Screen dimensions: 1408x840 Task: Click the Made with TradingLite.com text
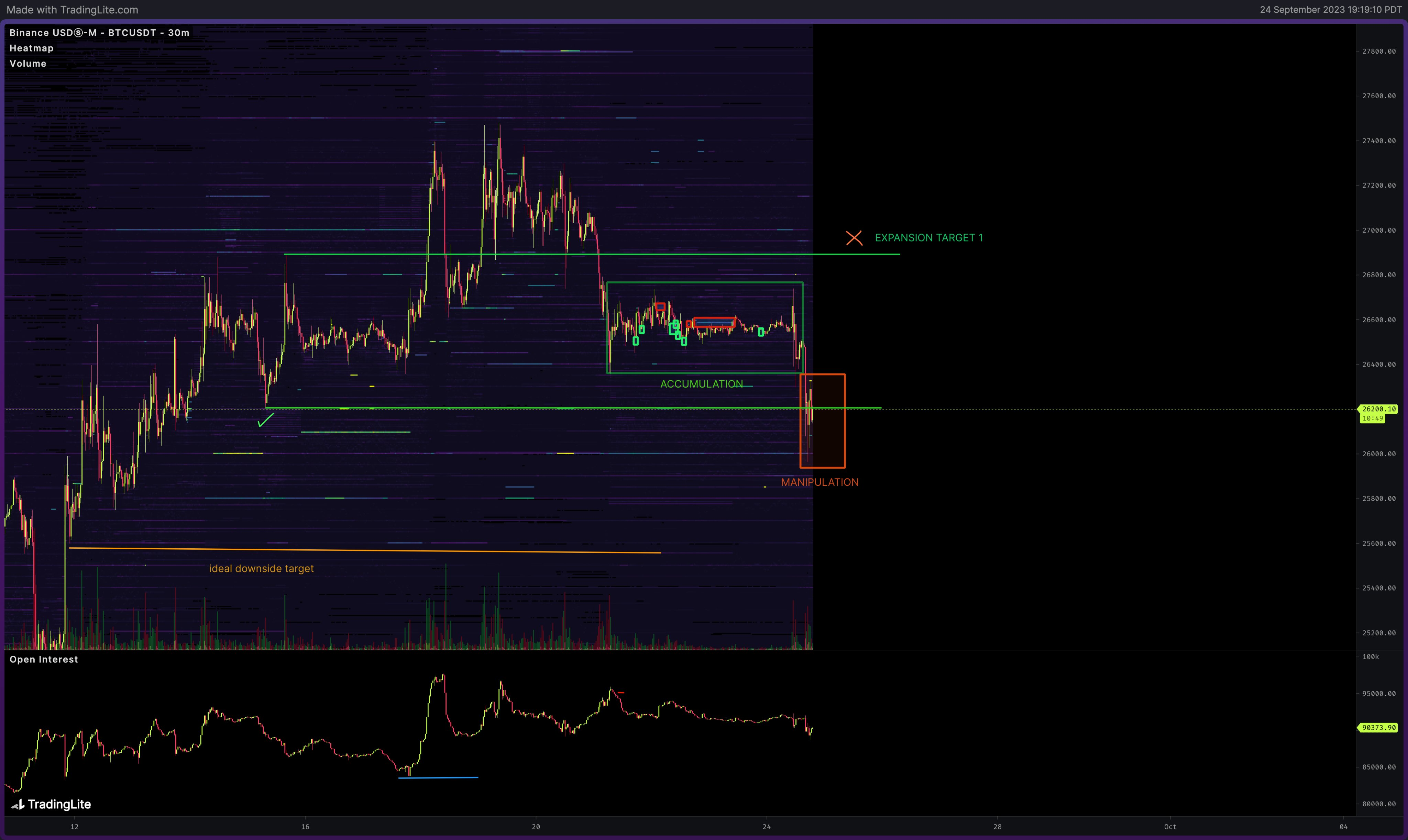[72, 10]
